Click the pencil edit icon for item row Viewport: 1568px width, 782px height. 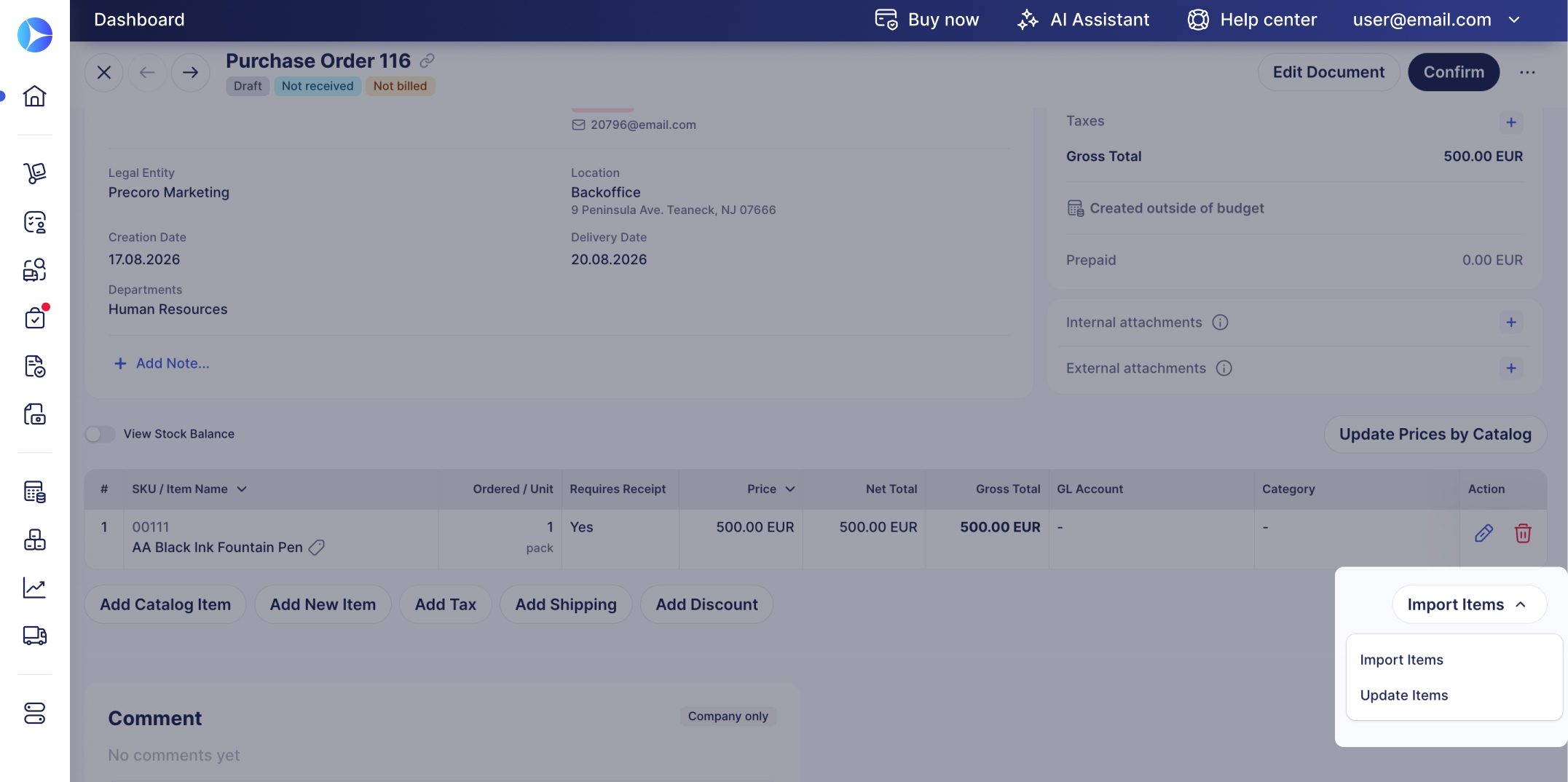1484,533
